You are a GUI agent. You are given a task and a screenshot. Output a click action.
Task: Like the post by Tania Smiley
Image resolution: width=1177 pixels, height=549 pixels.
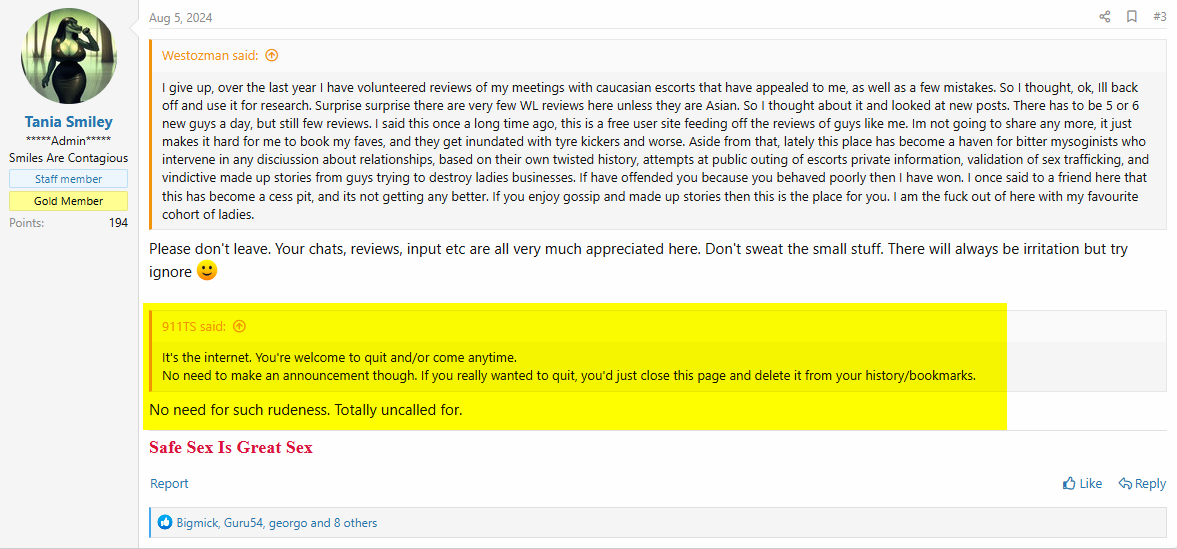(1082, 484)
